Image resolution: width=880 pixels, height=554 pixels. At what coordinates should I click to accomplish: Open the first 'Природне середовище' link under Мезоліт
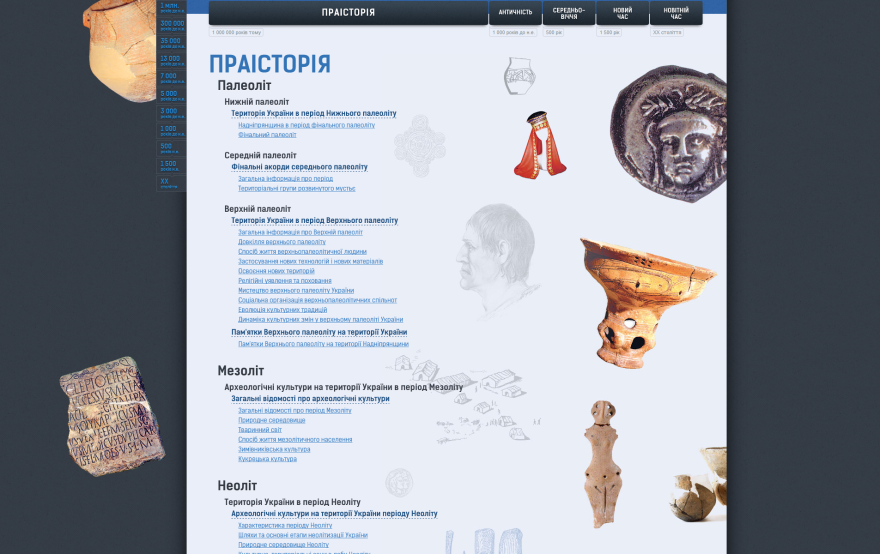tap(272, 420)
